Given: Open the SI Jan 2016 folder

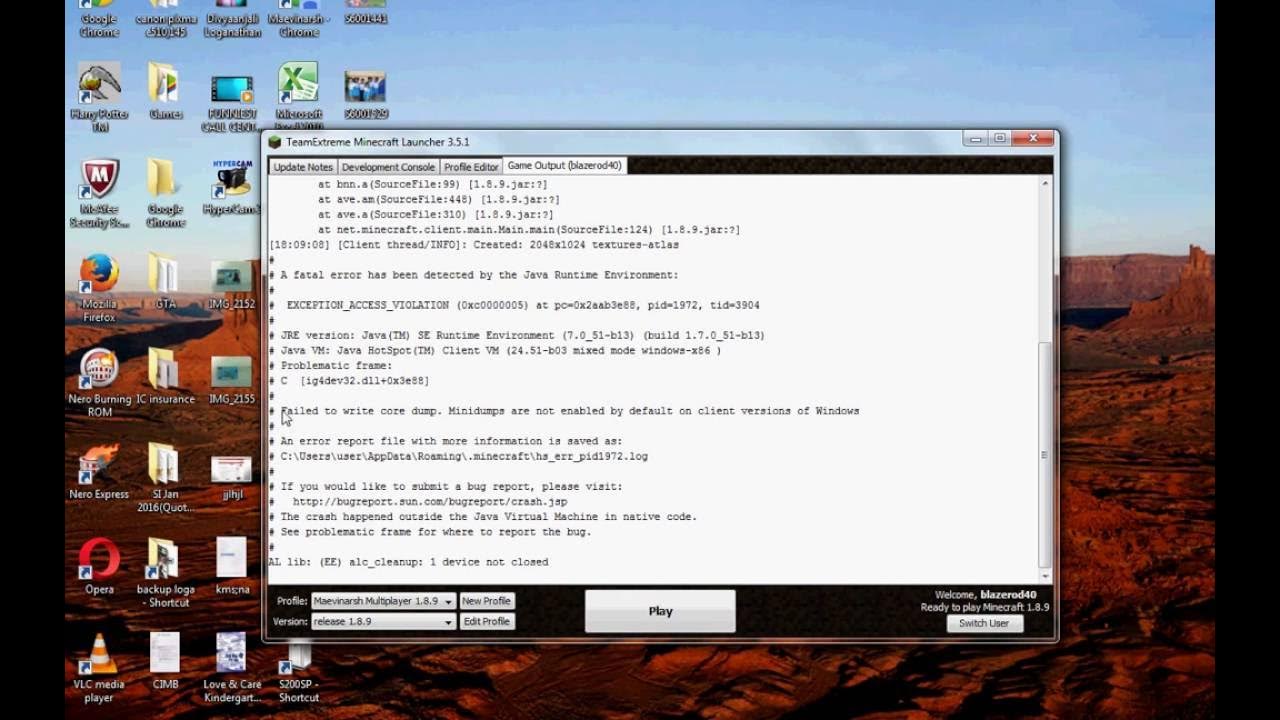Looking at the screenshot, I should click(165, 478).
